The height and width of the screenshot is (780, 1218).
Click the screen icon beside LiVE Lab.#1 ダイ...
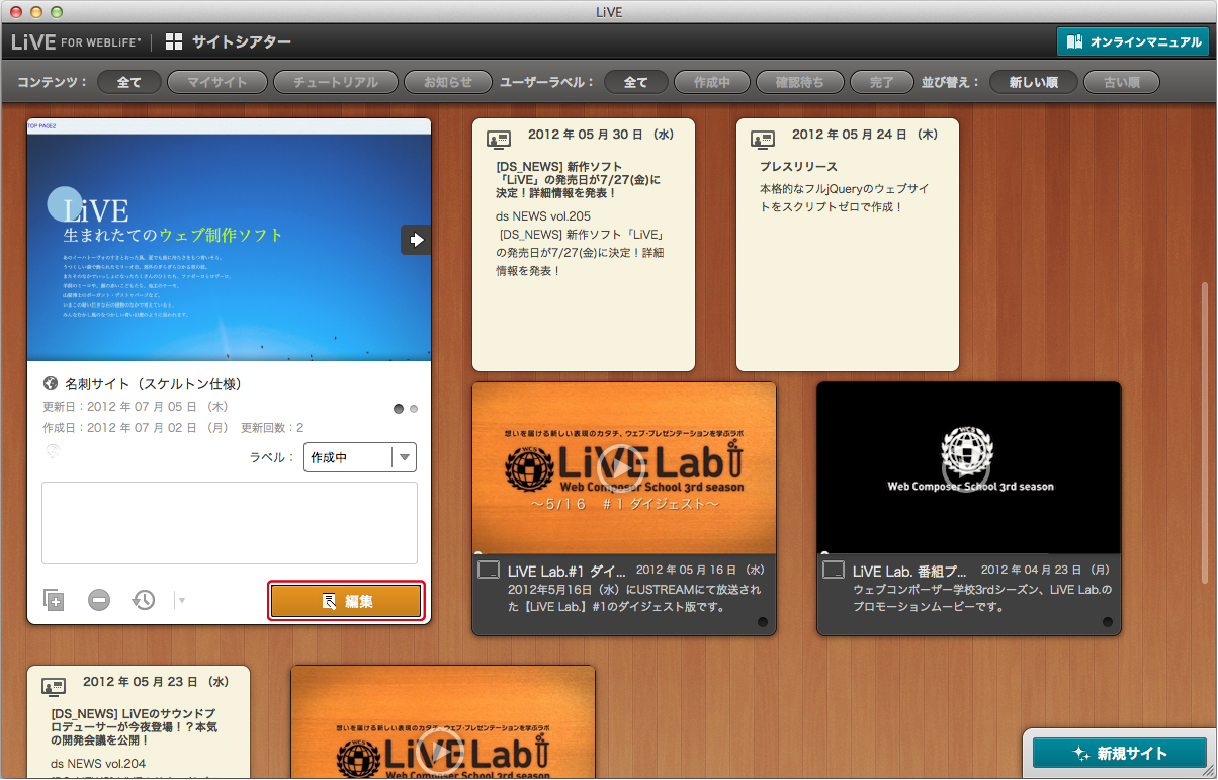pos(488,570)
